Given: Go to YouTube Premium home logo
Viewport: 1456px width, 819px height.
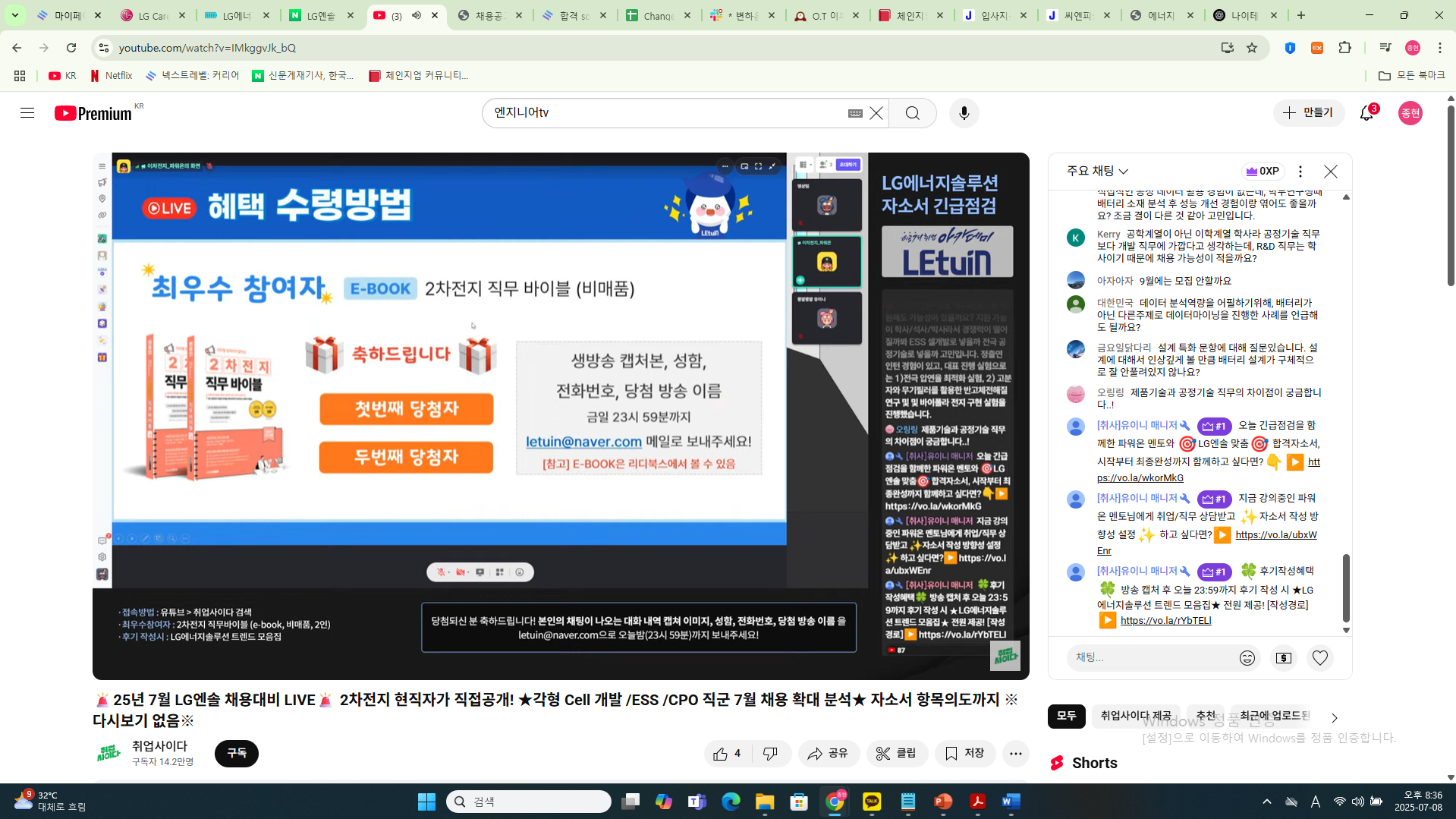Looking at the screenshot, I should (x=93, y=113).
